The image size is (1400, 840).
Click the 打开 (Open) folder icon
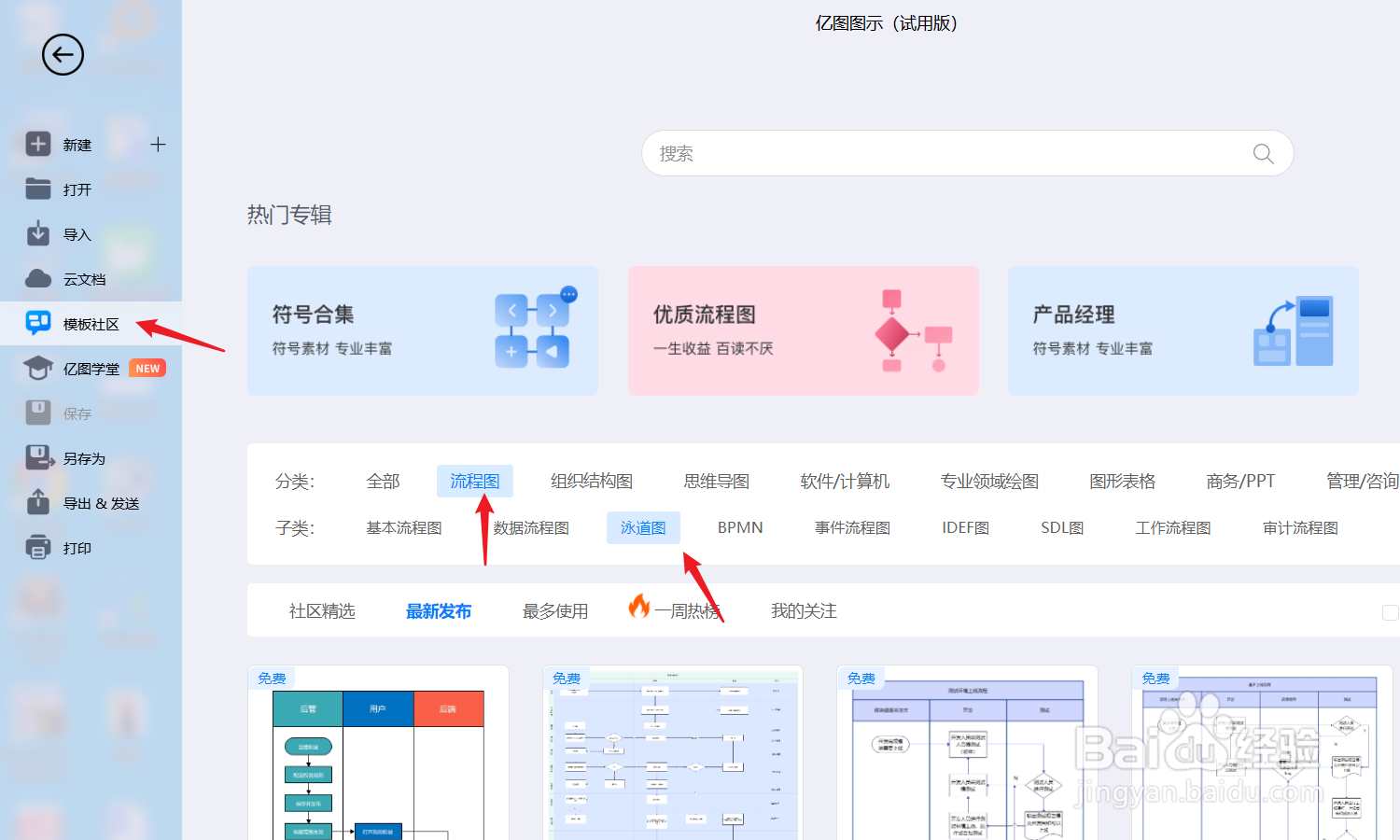coord(37,189)
